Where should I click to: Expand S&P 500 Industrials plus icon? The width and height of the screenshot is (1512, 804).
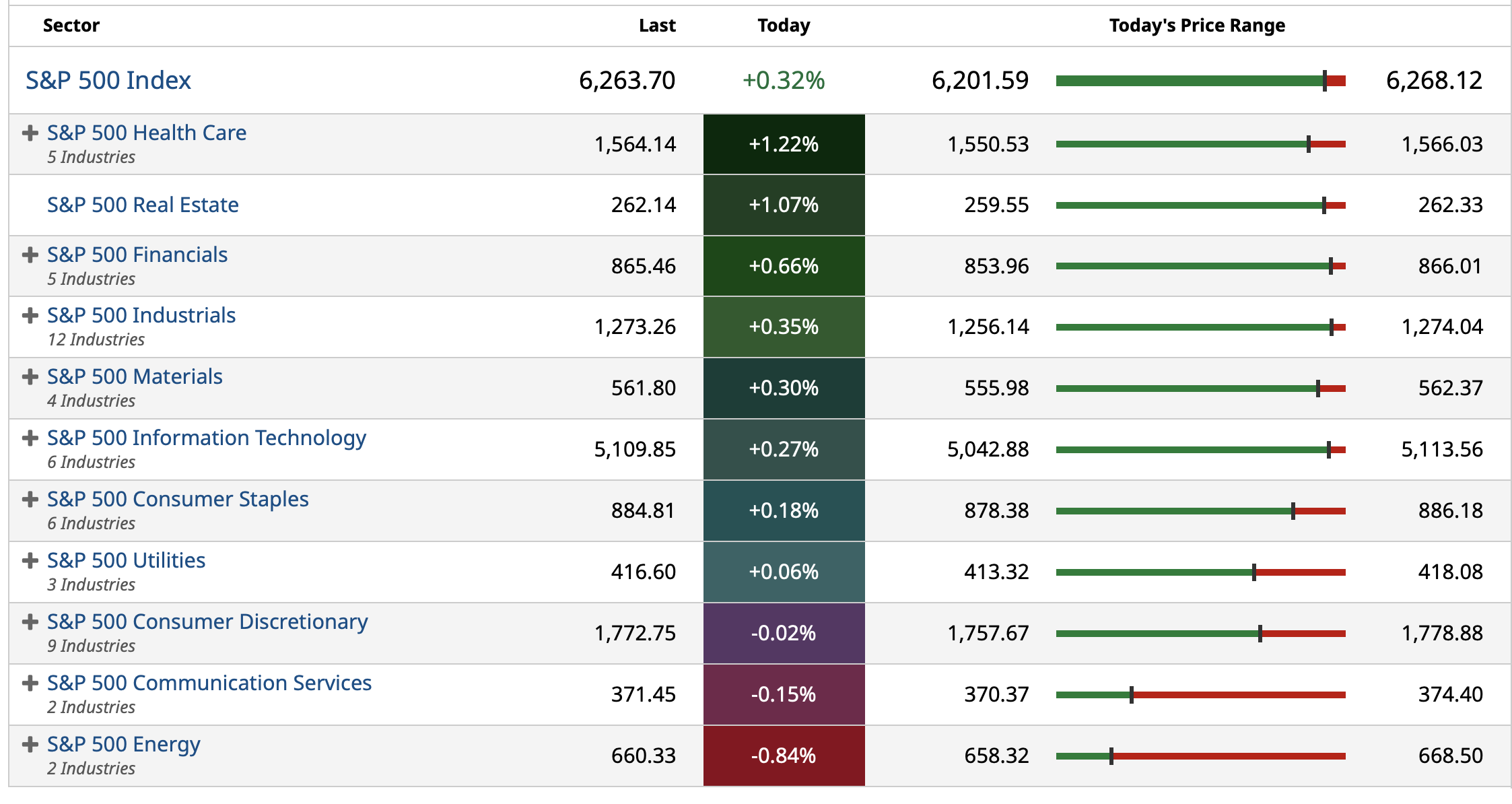tap(30, 315)
